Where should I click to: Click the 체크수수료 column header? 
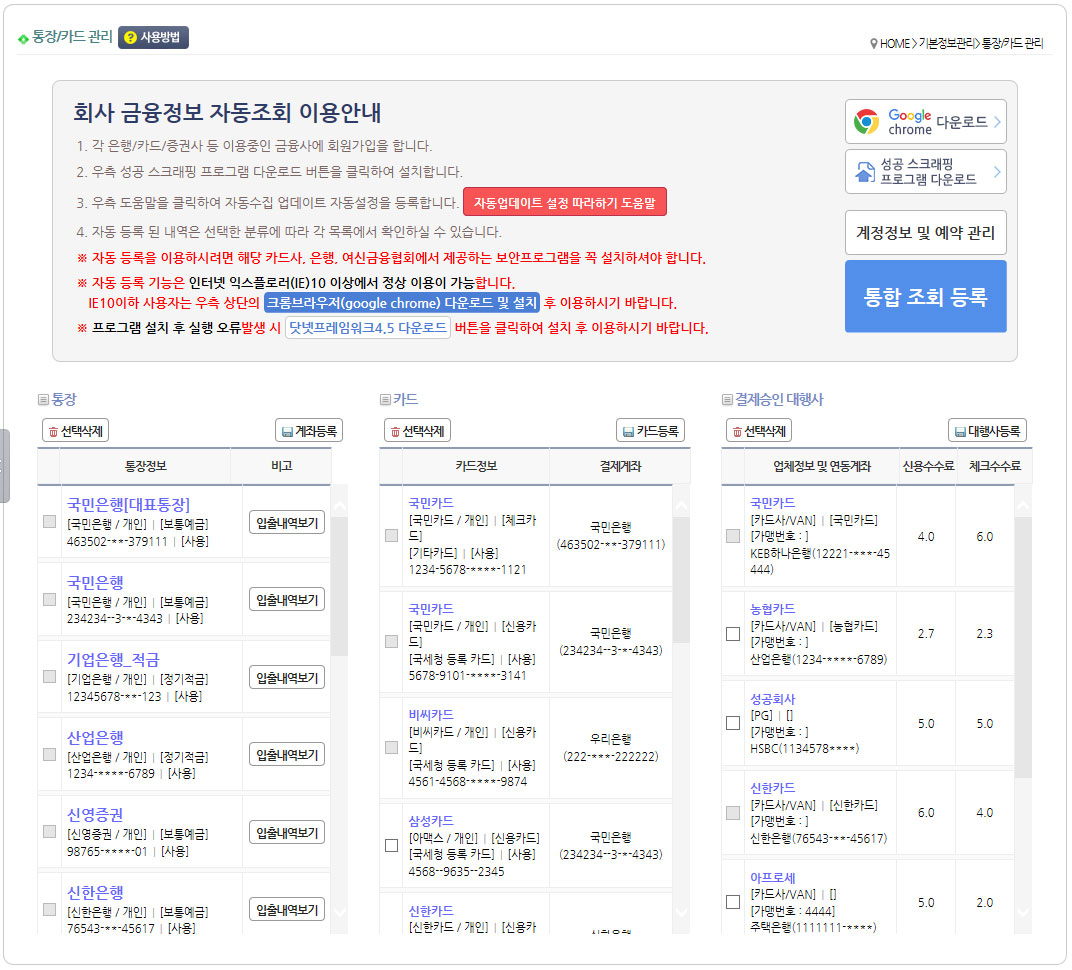tap(995, 466)
